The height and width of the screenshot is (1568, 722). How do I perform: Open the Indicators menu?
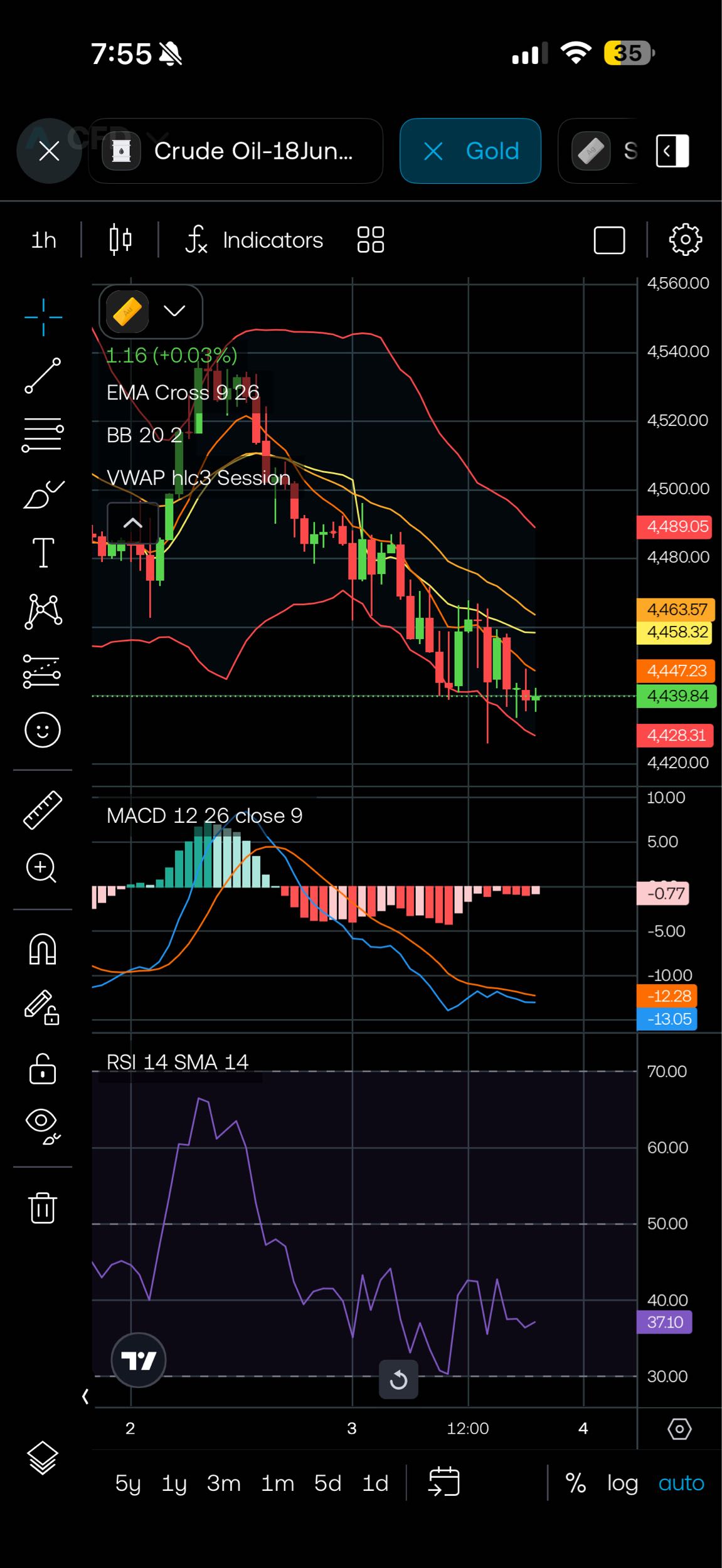[x=255, y=240]
